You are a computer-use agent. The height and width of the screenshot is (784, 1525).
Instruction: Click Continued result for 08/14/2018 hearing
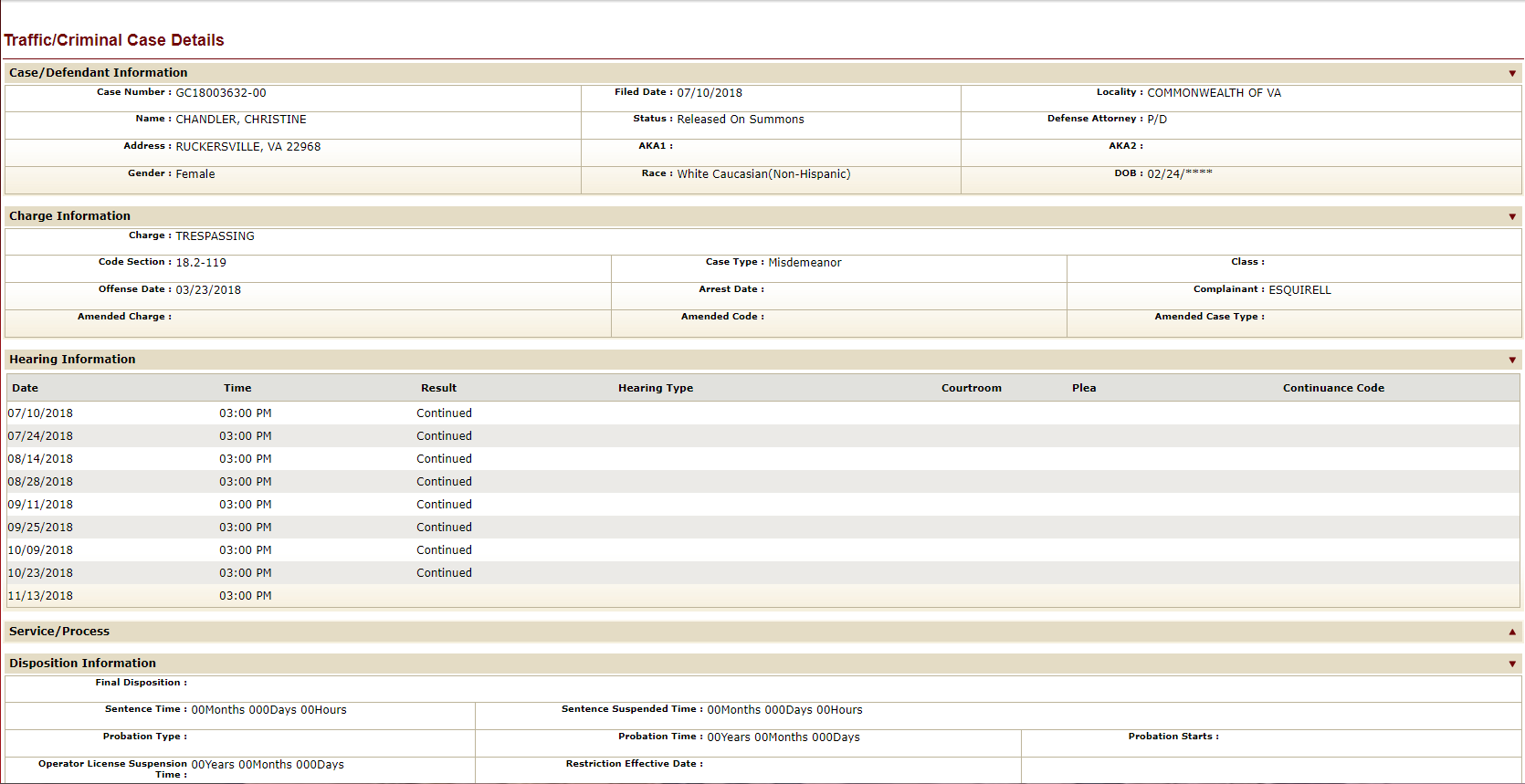pos(445,459)
